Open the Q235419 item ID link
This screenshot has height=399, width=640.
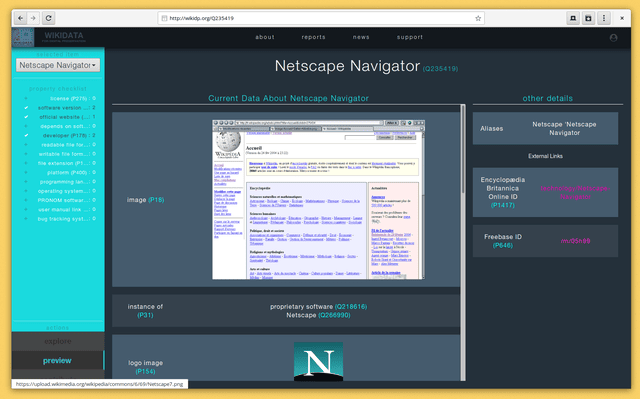tap(440, 69)
